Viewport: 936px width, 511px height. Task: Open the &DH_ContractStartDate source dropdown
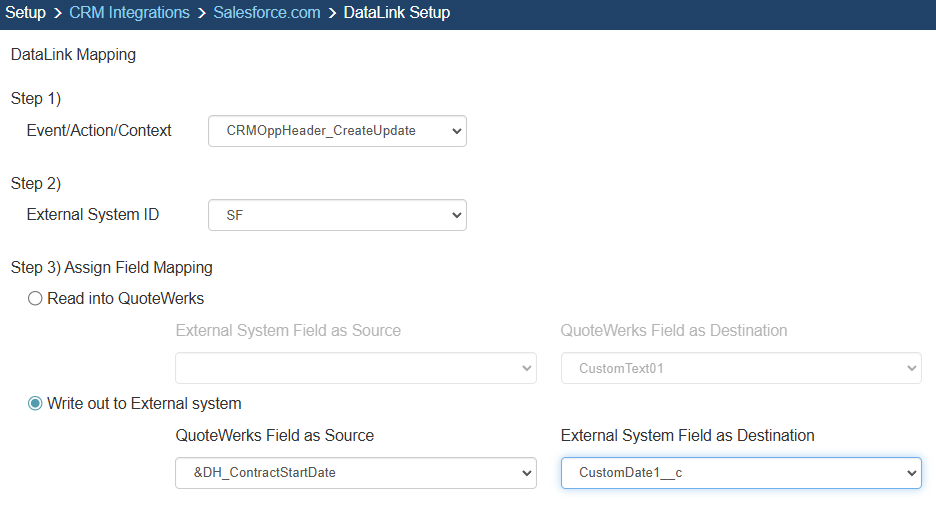[x=356, y=473]
